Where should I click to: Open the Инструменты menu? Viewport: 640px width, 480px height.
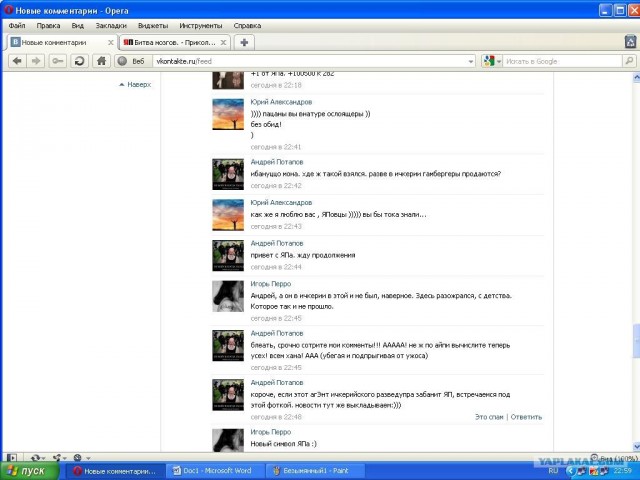200,25
